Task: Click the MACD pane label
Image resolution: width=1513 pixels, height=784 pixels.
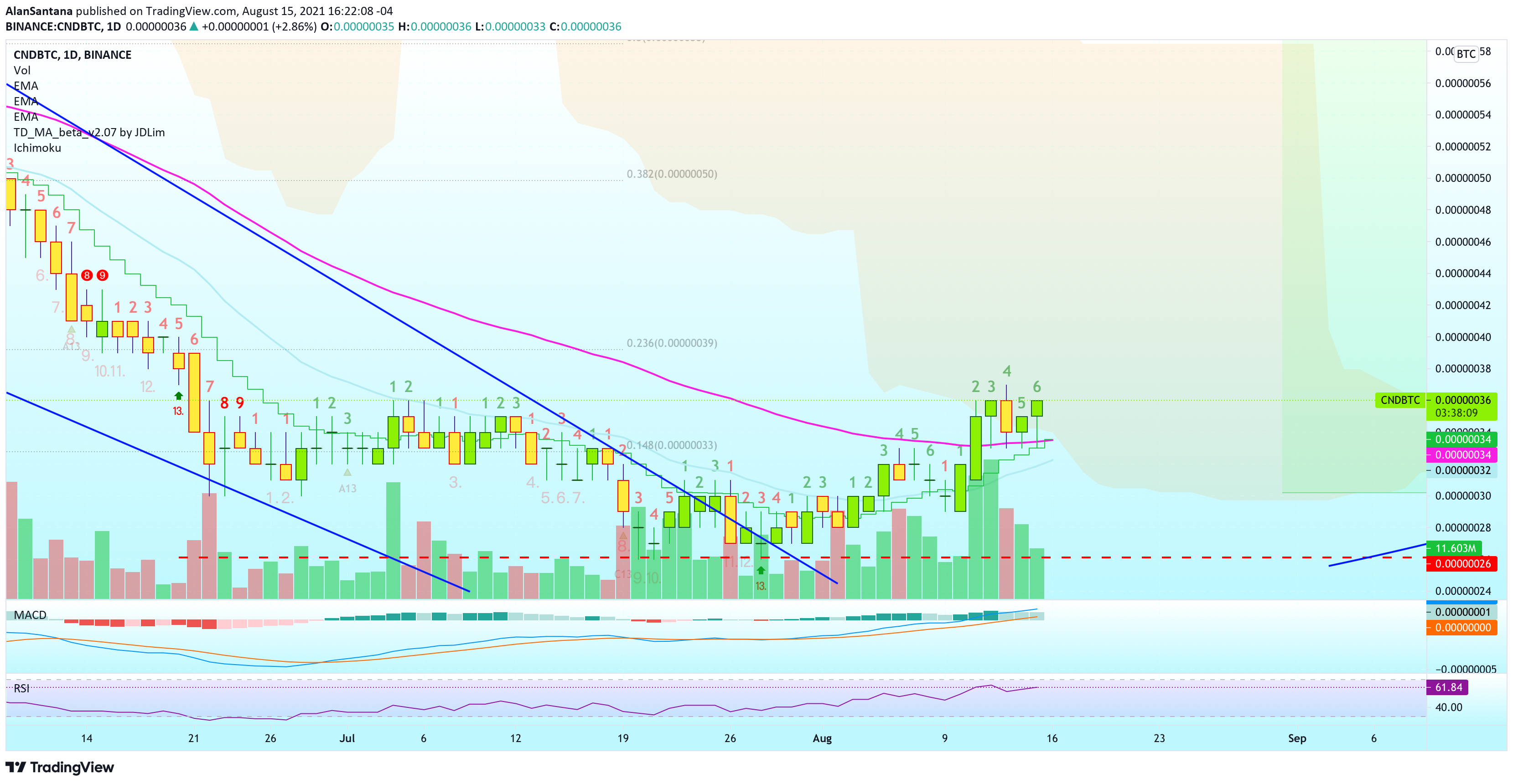Action: point(30,615)
